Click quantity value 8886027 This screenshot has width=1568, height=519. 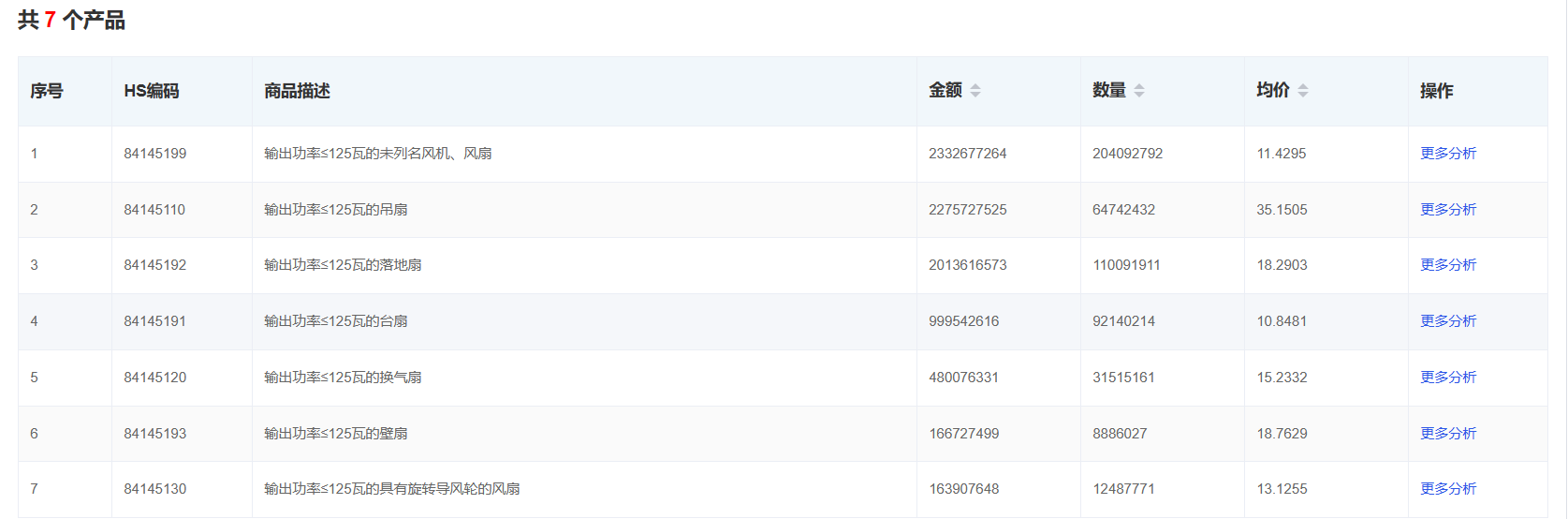[1121, 434]
